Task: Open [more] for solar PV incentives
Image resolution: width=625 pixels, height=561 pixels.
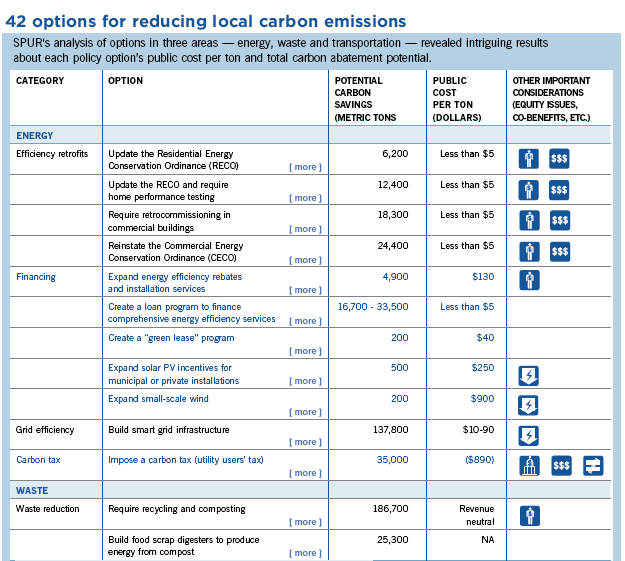Action: [305, 381]
